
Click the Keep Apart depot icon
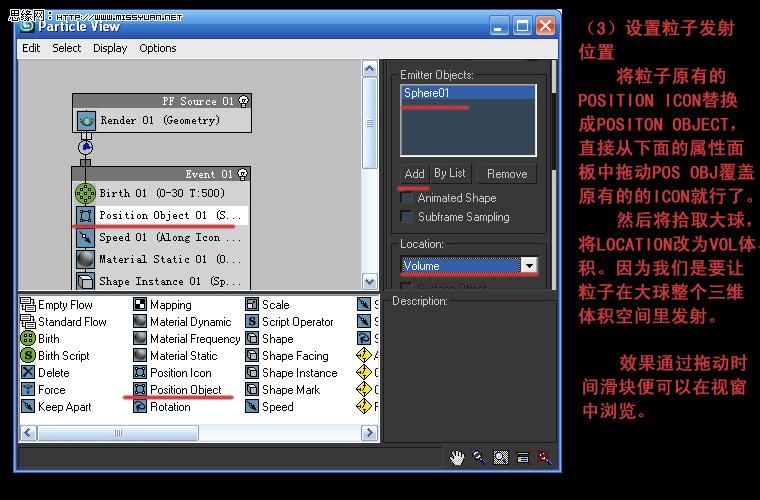coord(28,406)
